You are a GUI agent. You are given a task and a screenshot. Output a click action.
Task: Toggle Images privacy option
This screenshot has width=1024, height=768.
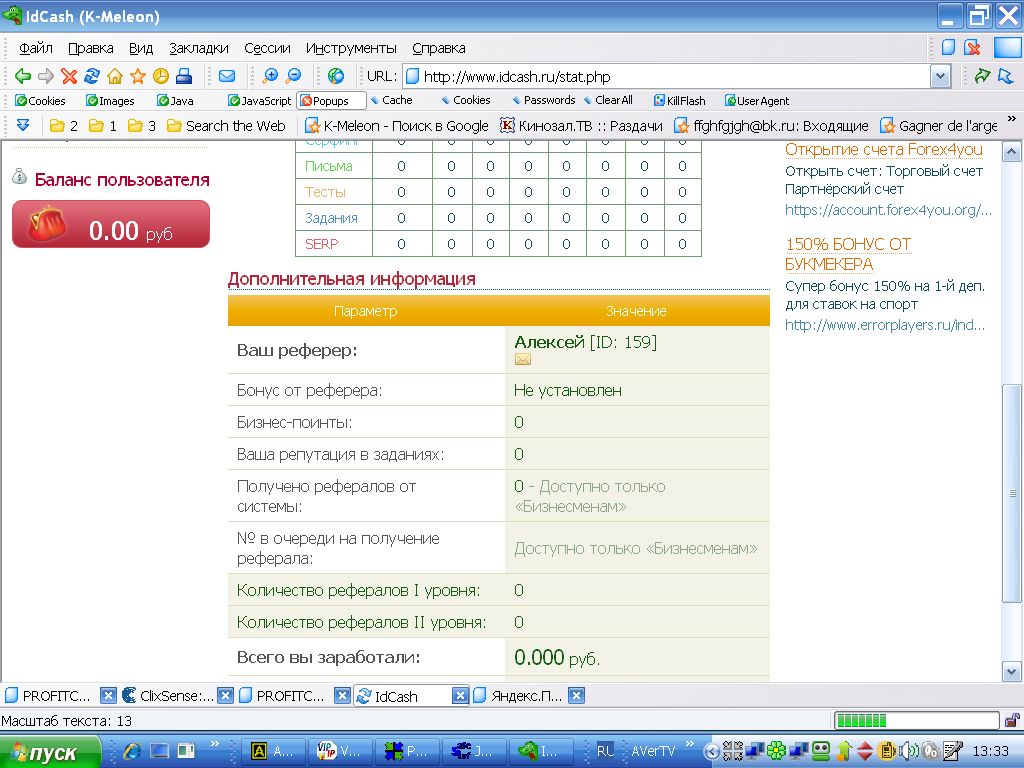pos(110,101)
